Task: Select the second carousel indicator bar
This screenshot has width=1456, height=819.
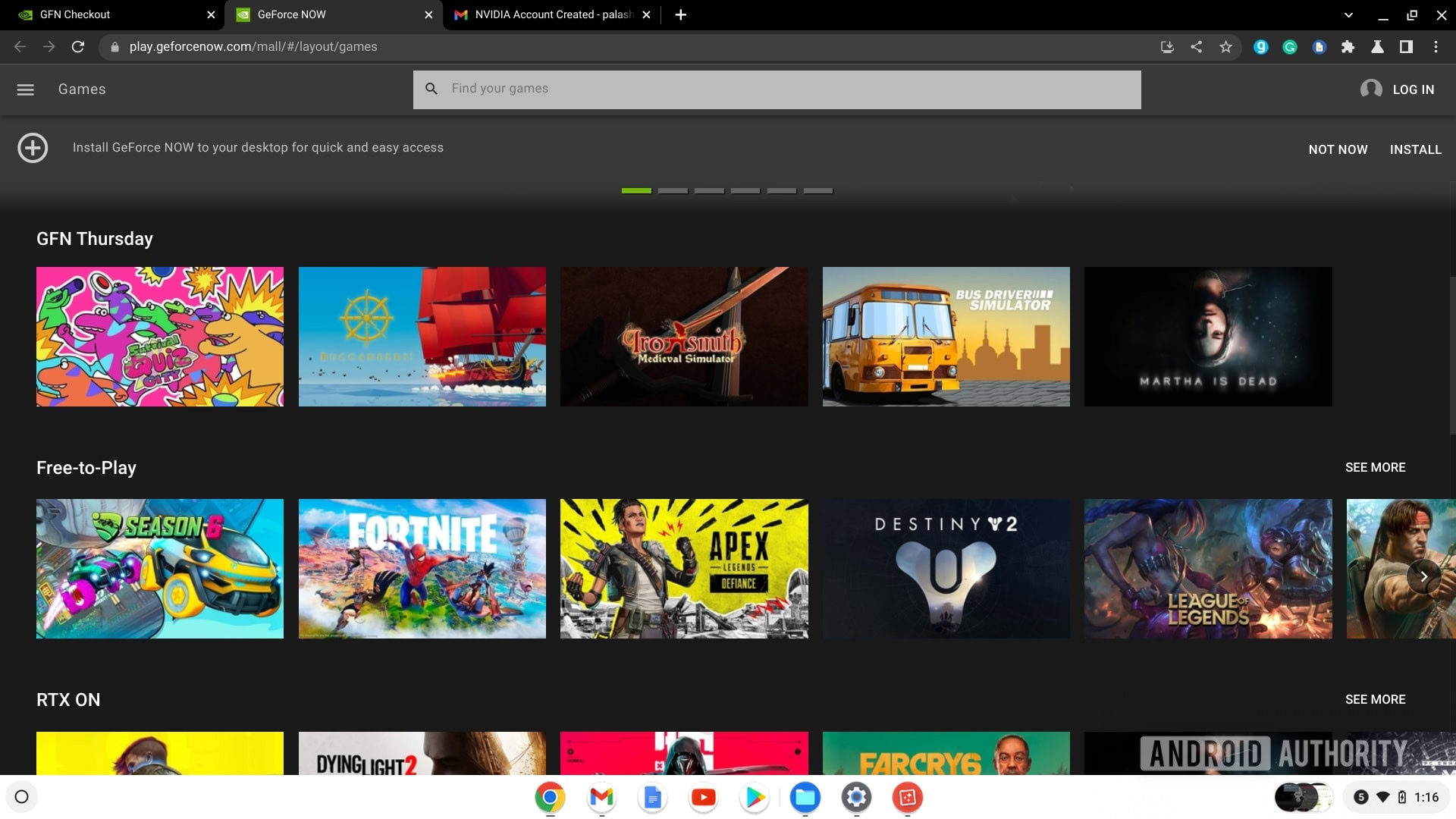Action: click(x=673, y=191)
